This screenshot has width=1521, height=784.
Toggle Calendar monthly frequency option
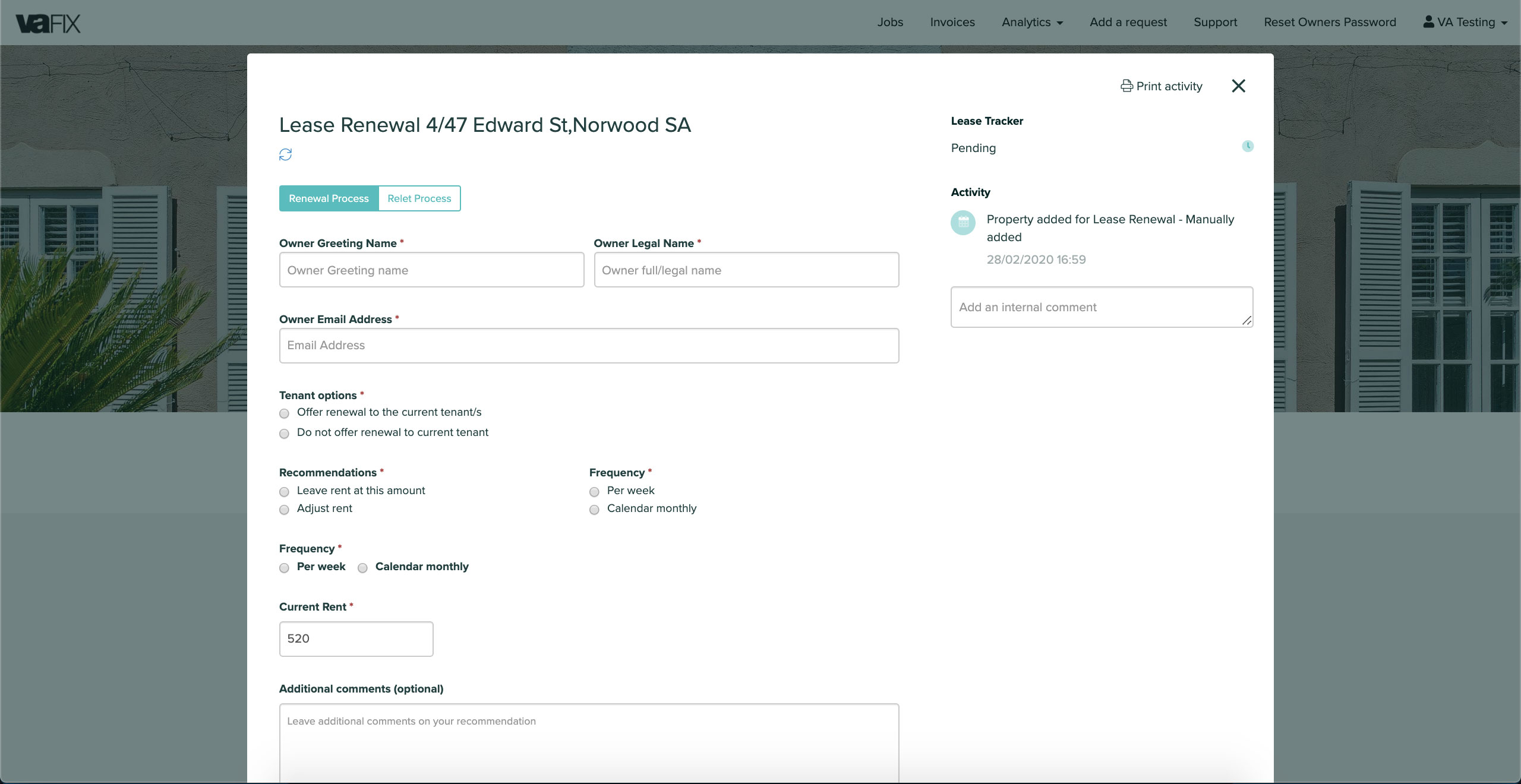[x=362, y=567]
